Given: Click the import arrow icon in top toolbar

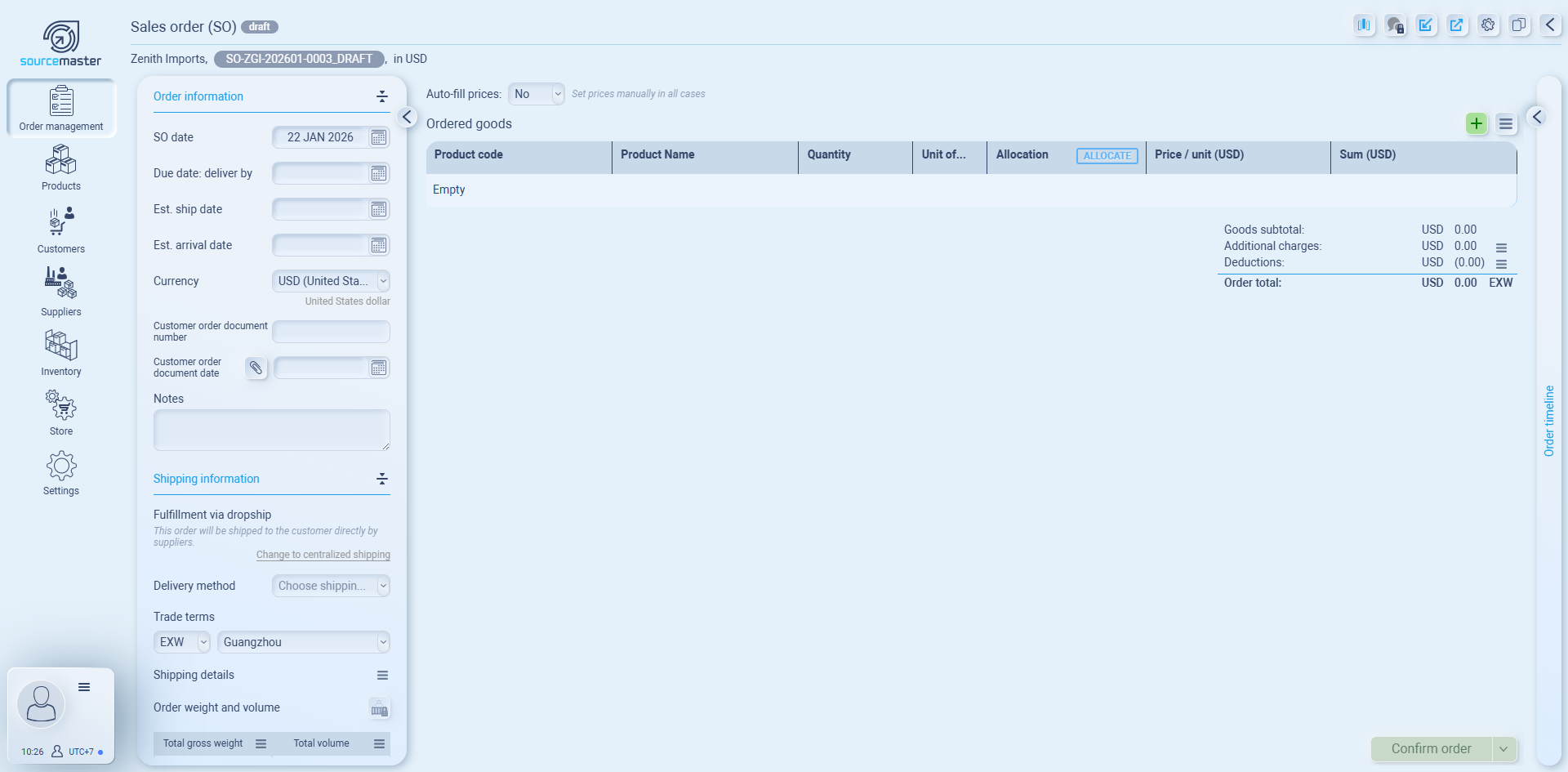Looking at the screenshot, I should point(1426,25).
